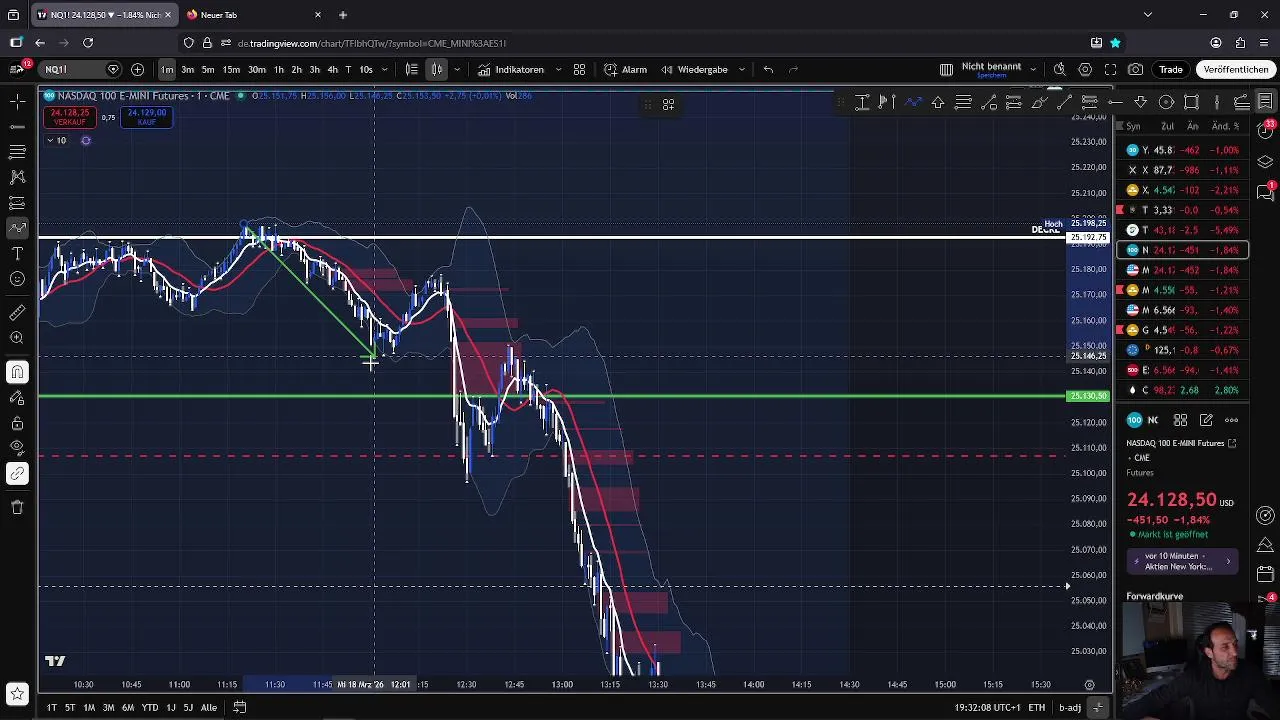Open the go-to-date calendar icon

pos(240,707)
